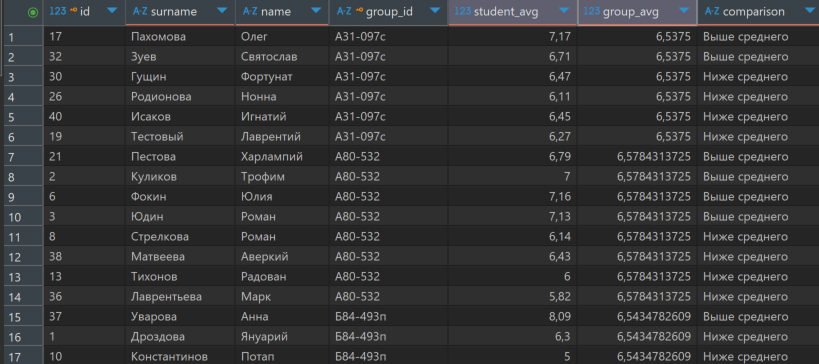819x364 pixels.
Task: Open the id column filter dropdown arrow
Action: 111,11
